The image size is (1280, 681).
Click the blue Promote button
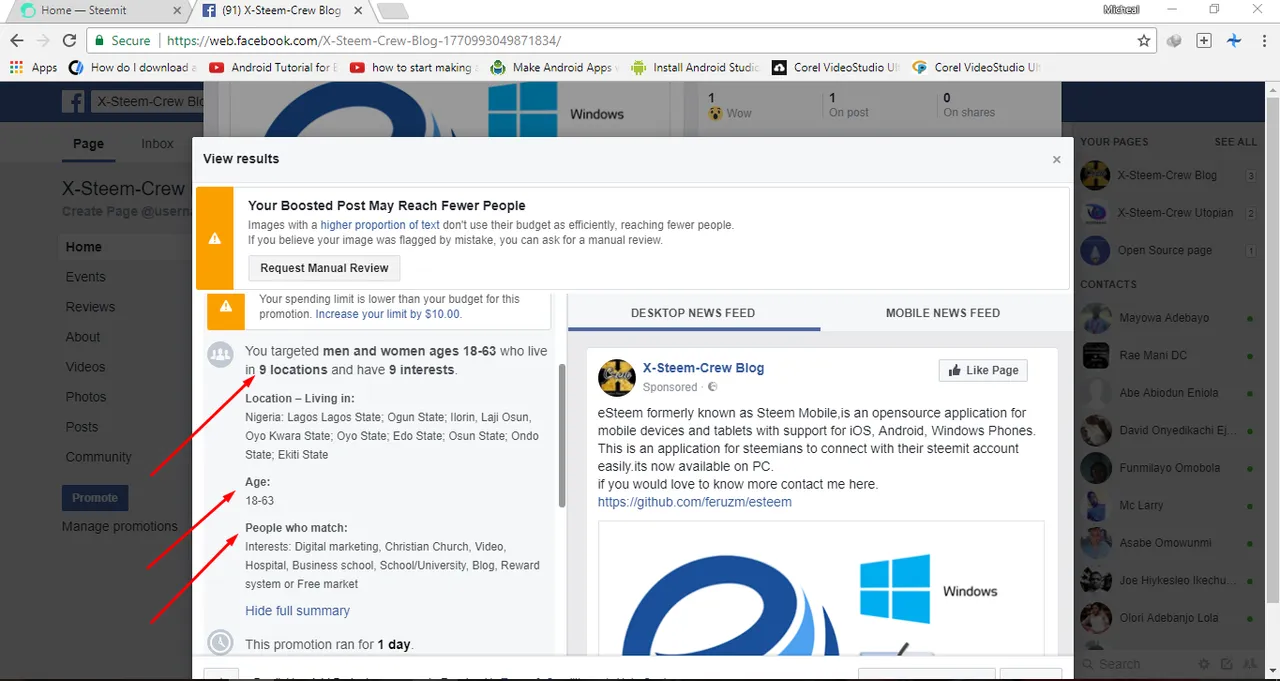pos(95,497)
